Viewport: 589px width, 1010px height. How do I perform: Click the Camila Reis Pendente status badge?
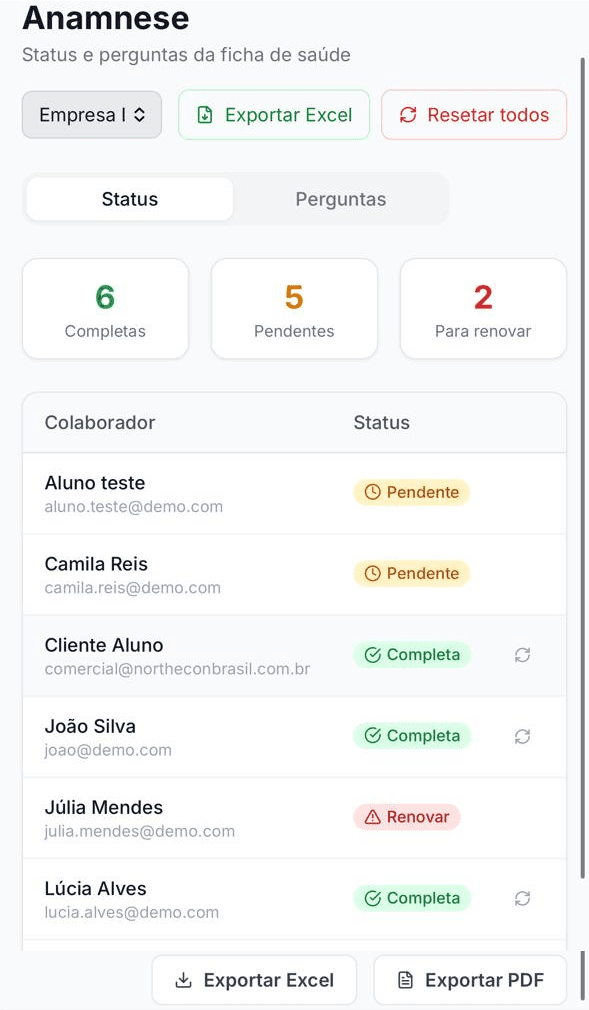point(412,573)
